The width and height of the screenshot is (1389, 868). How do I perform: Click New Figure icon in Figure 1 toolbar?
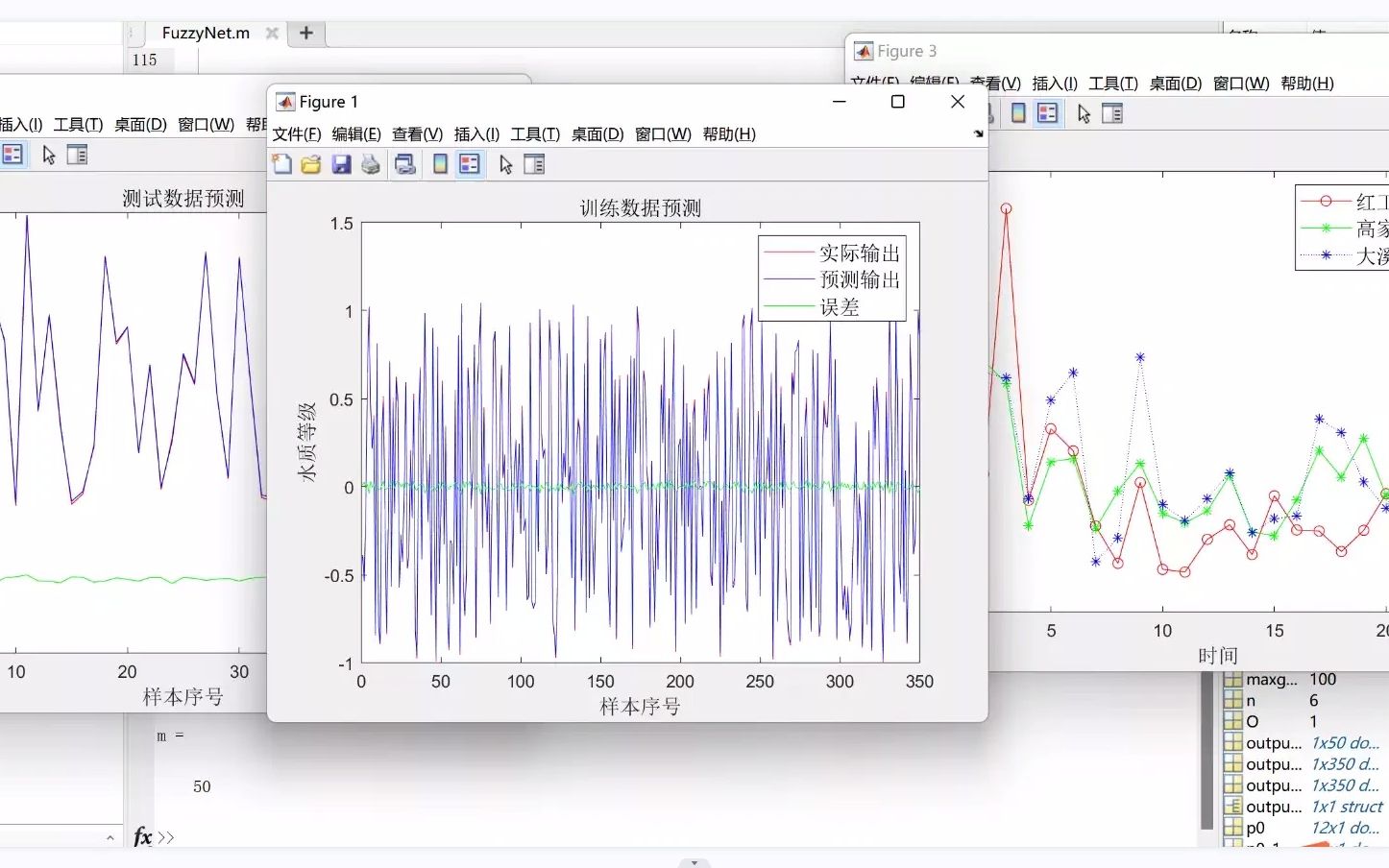(x=281, y=164)
